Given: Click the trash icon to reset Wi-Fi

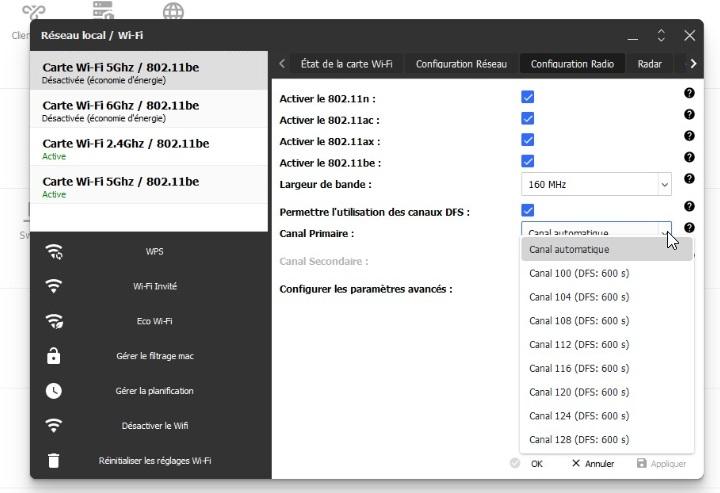Looking at the screenshot, I should 54,461.
